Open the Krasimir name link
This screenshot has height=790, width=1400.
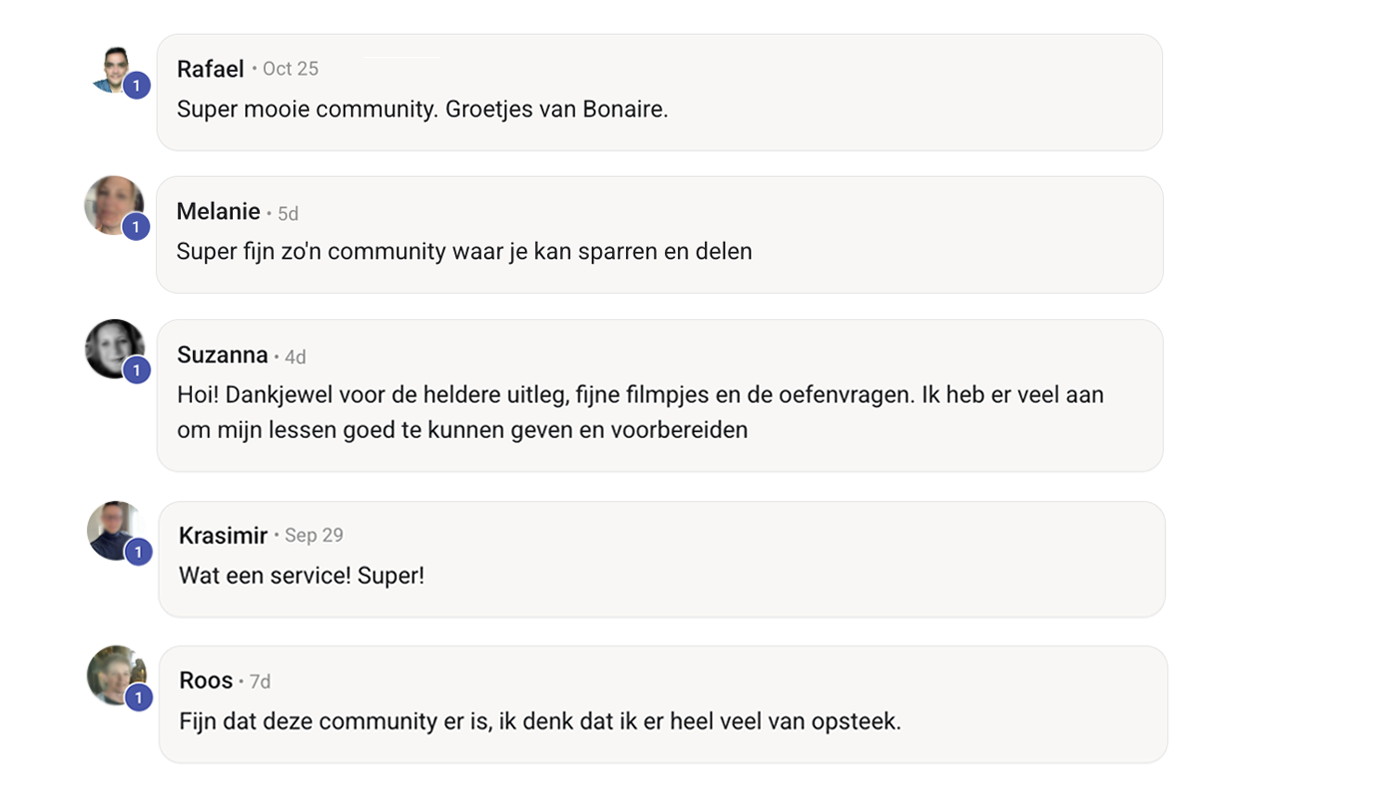(223, 536)
